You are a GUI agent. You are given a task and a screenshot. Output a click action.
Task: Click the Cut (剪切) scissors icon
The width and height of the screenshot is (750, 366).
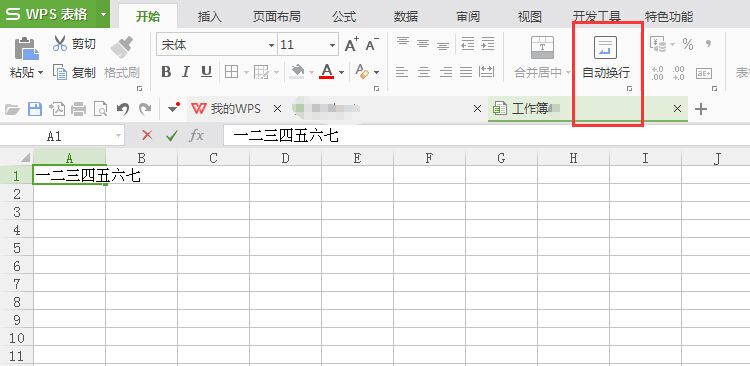(x=60, y=44)
